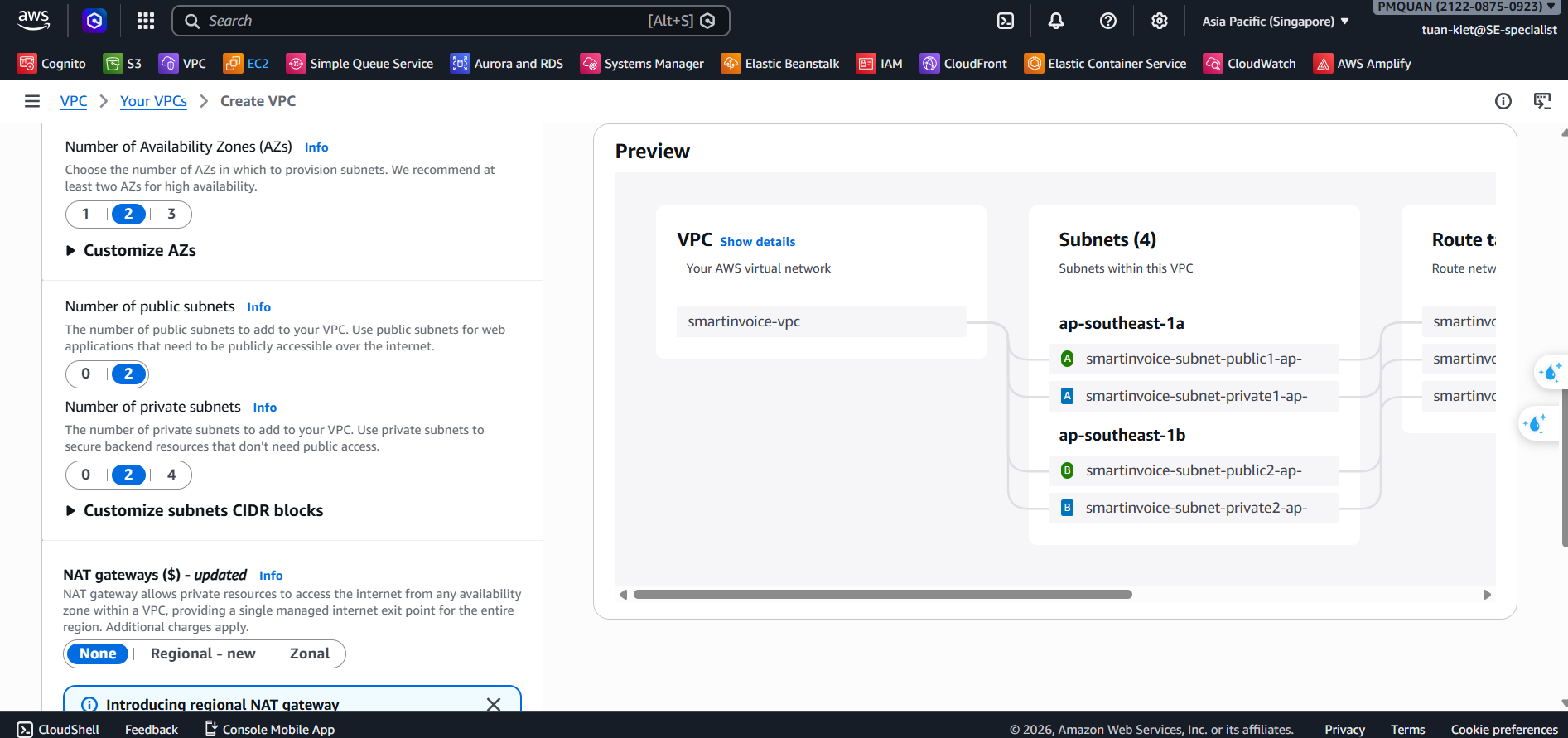Viewport: 1568px width, 738px height.
Task: Choose Zonal NAT gateway option
Action: (x=310, y=654)
